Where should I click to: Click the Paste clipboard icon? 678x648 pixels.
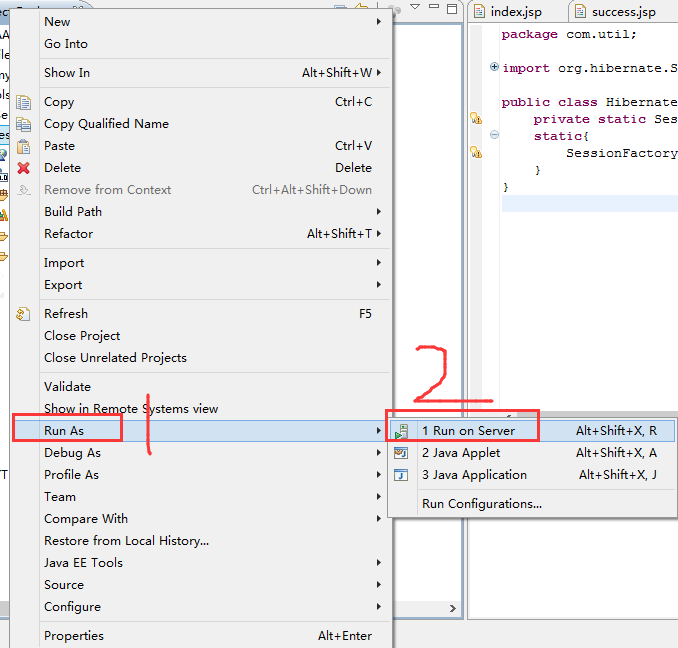(x=23, y=147)
